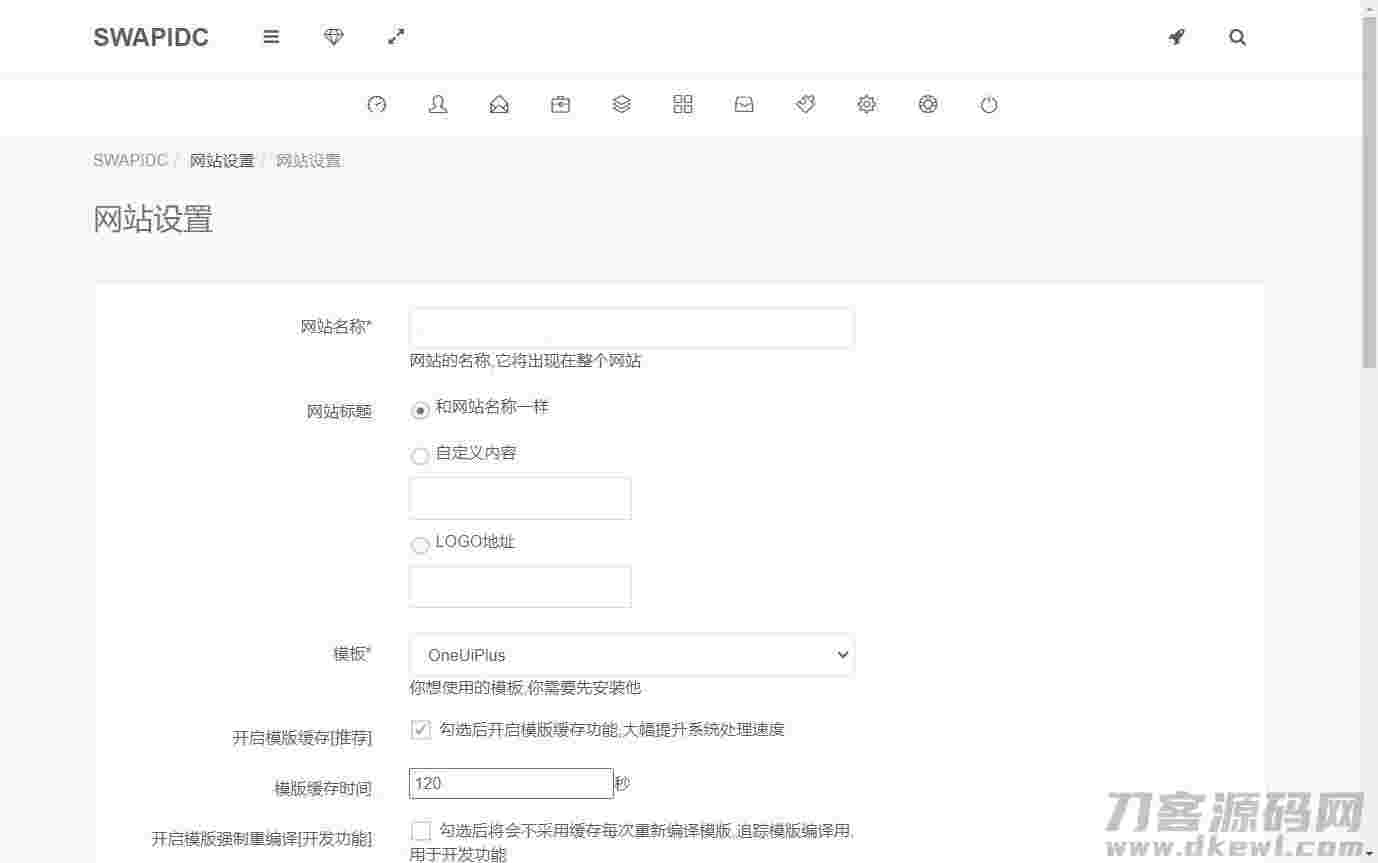1378x863 pixels.
Task: Open the 模板 OneUiPlus dropdown
Action: coord(631,655)
